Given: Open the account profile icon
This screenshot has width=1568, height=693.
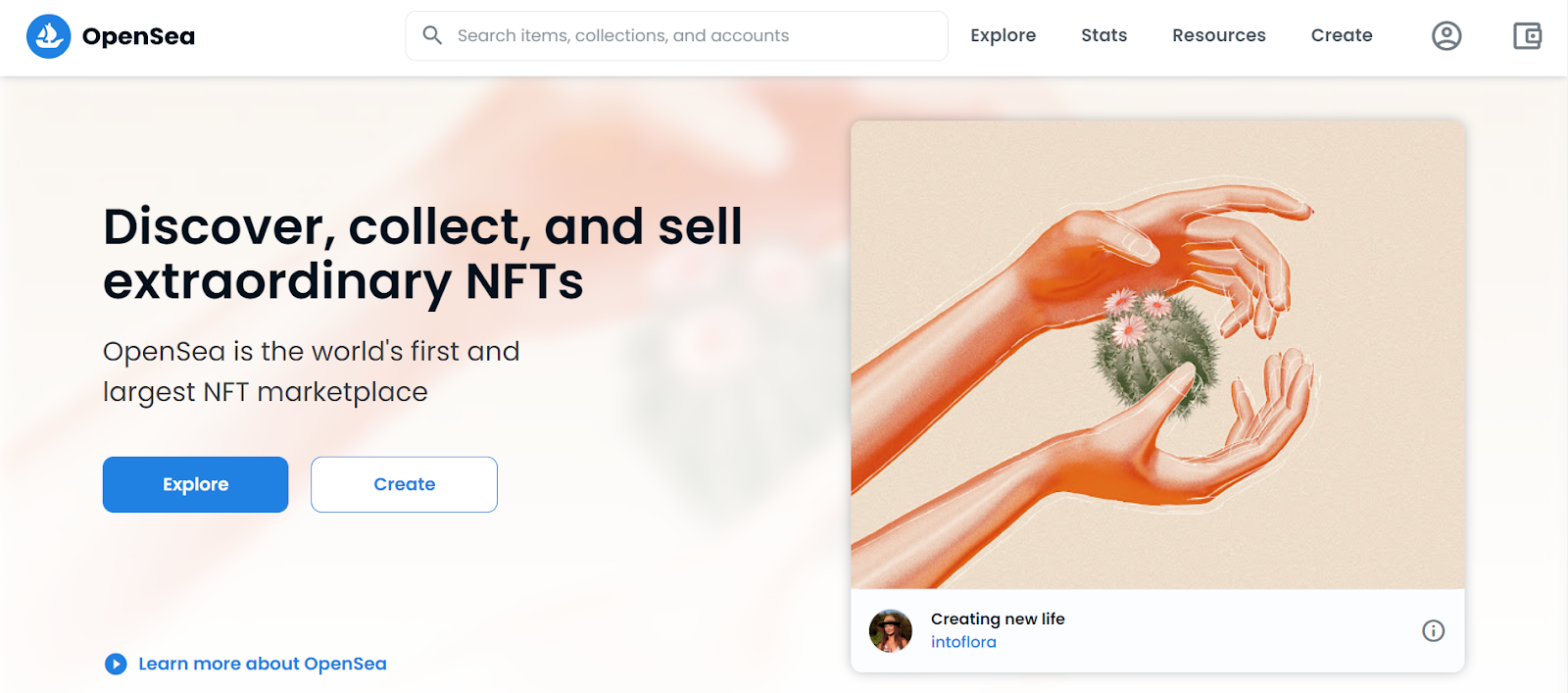Looking at the screenshot, I should tap(1446, 36).
